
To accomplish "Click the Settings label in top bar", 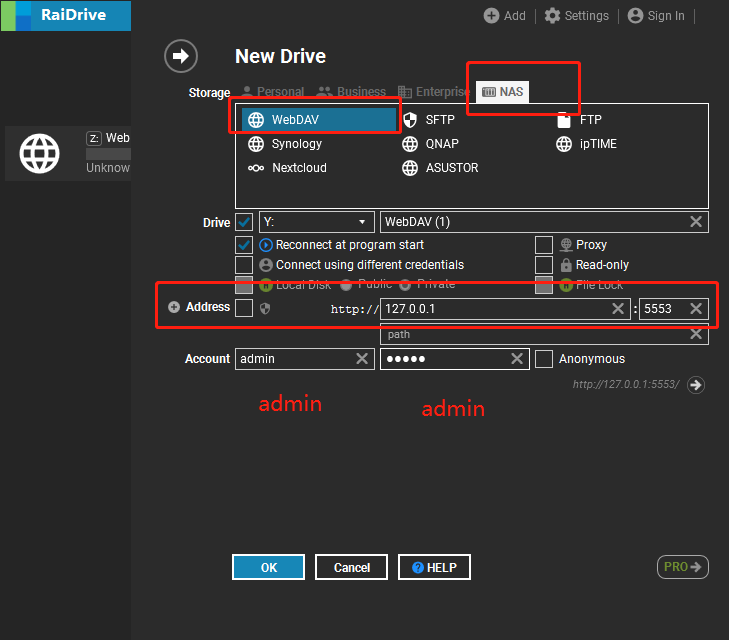I will [x=586, y=16].
